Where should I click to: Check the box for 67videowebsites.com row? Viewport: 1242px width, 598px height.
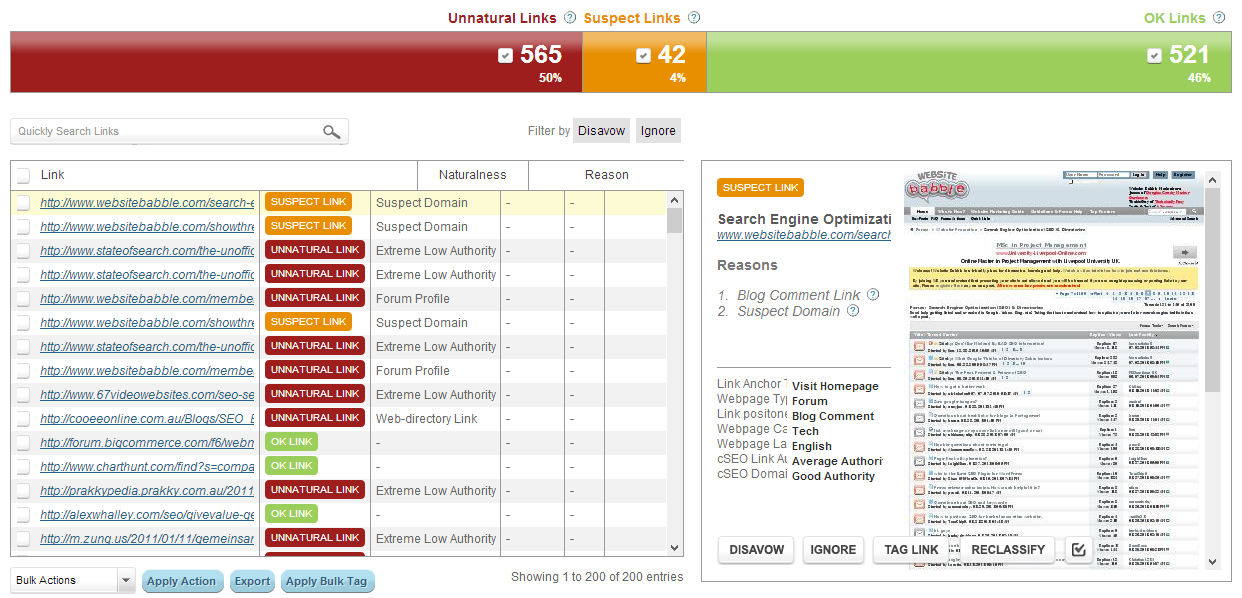[23, 394]
